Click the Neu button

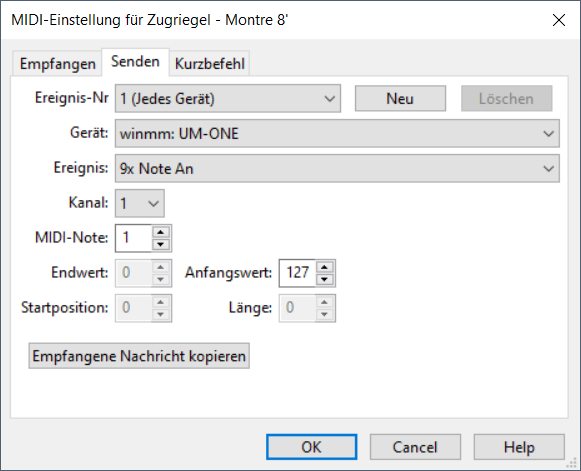pos(400,99)
